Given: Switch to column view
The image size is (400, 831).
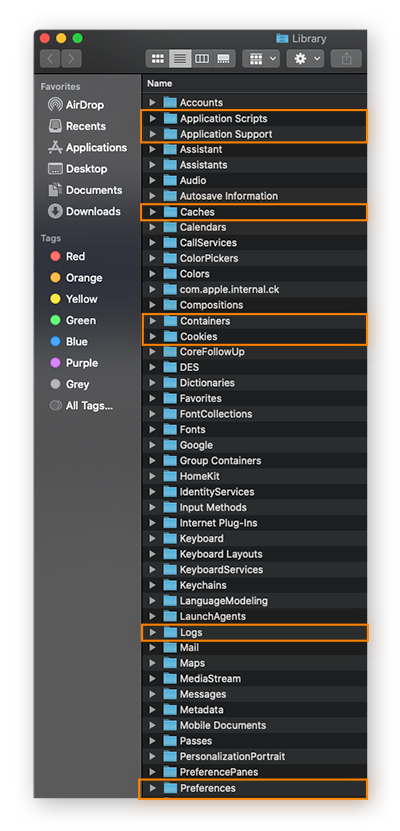Looking at the screenshot, I should [202, 58].
